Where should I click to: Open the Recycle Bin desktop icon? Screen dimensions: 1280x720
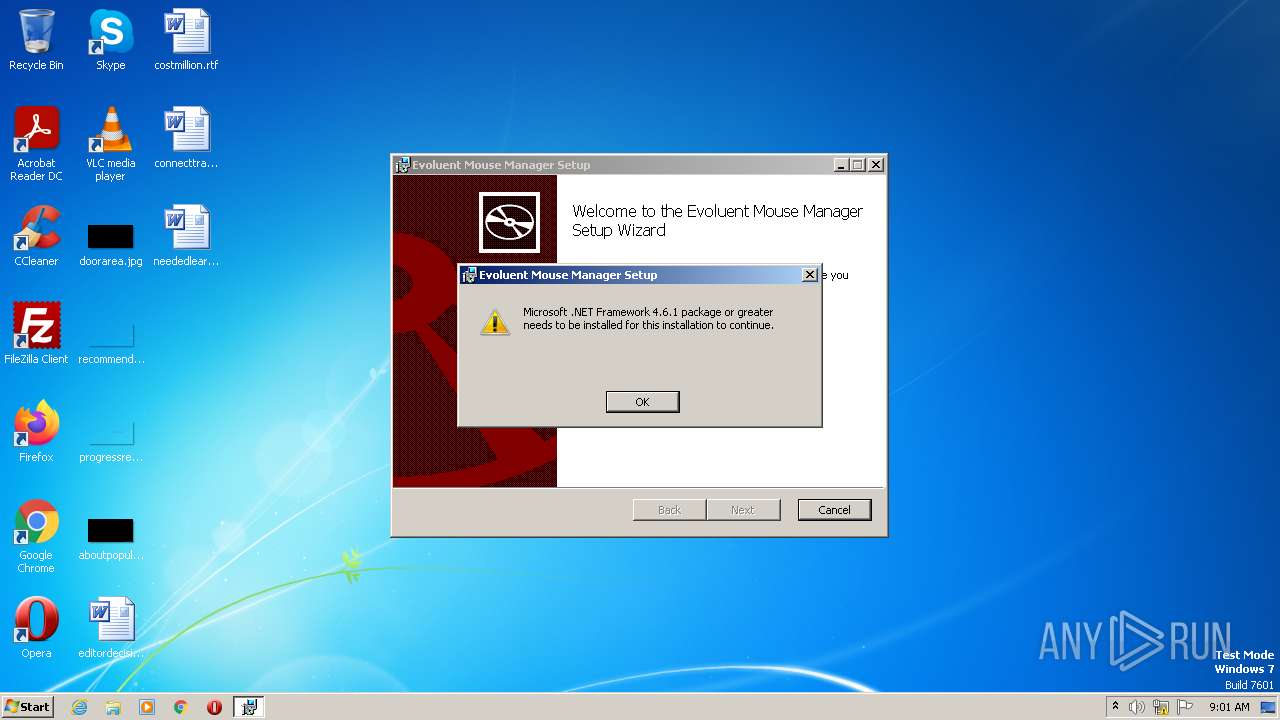pos(36,40)
